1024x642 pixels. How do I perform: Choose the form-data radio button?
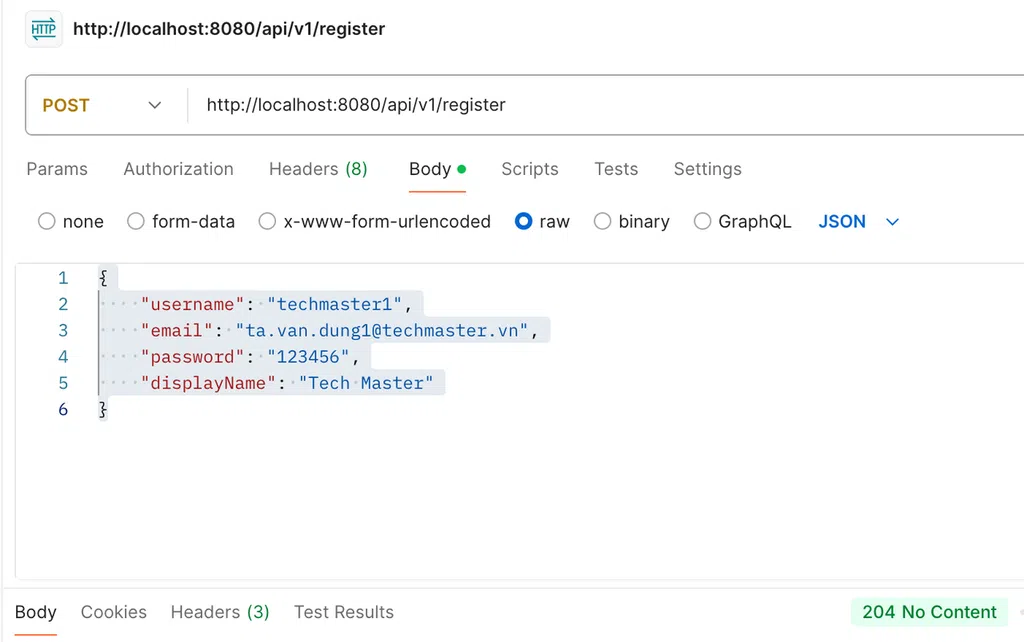click(x=136, y=221)
